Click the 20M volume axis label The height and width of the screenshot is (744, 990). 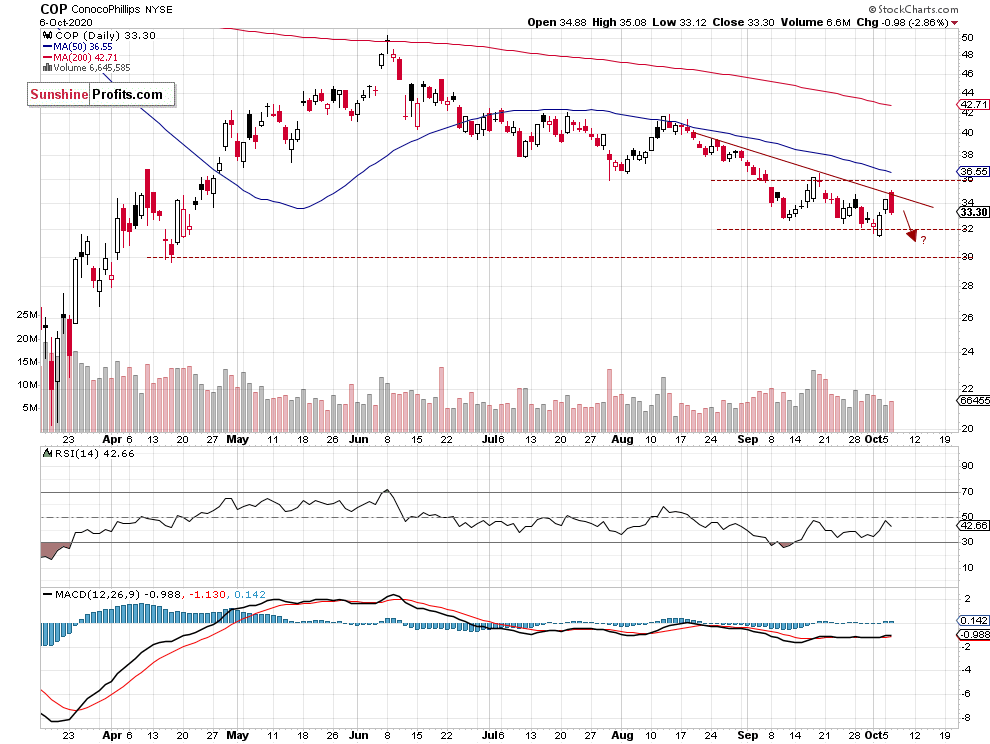[27, 339]
